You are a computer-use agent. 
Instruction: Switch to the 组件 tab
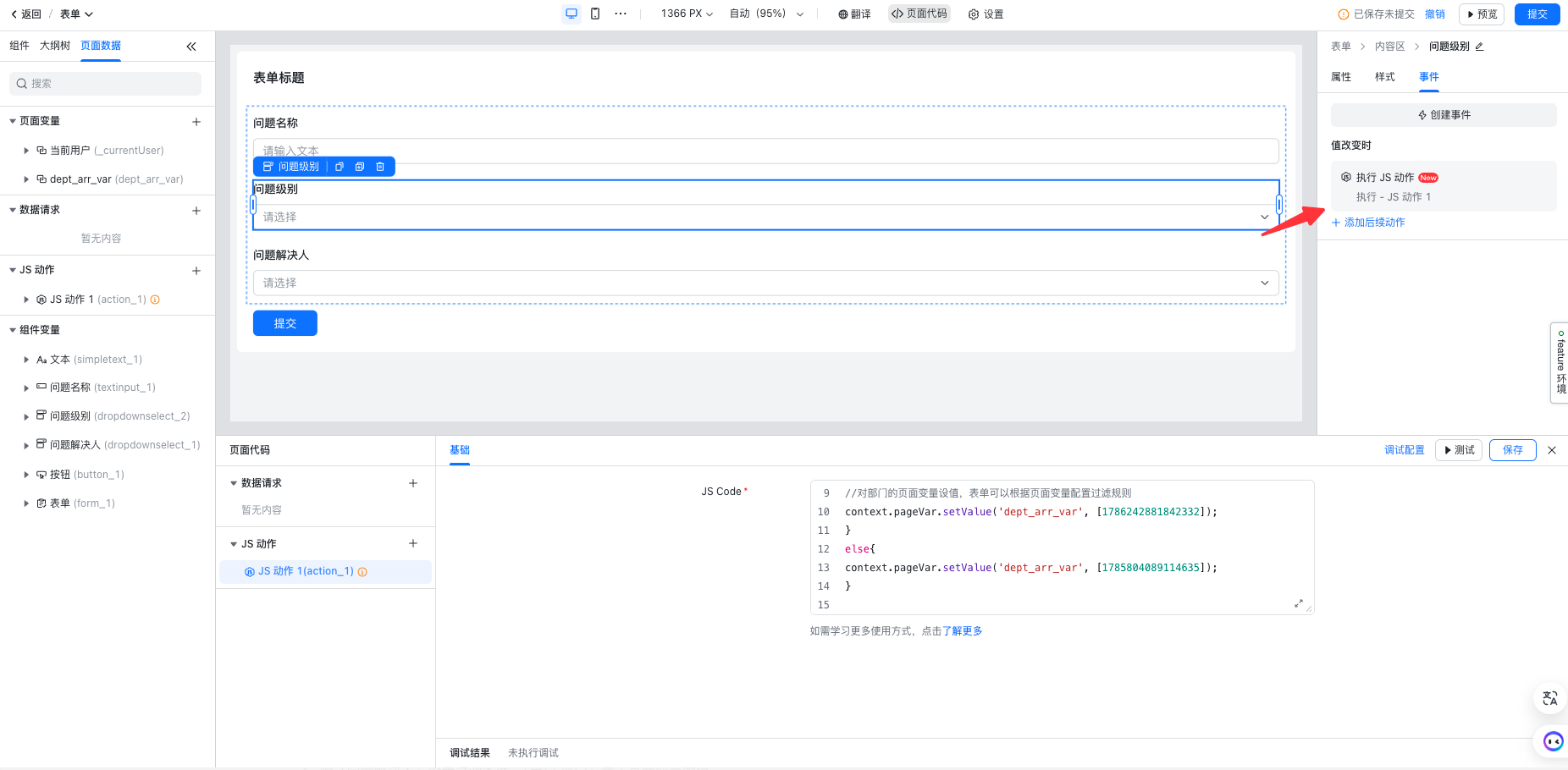tap(19, 46)
